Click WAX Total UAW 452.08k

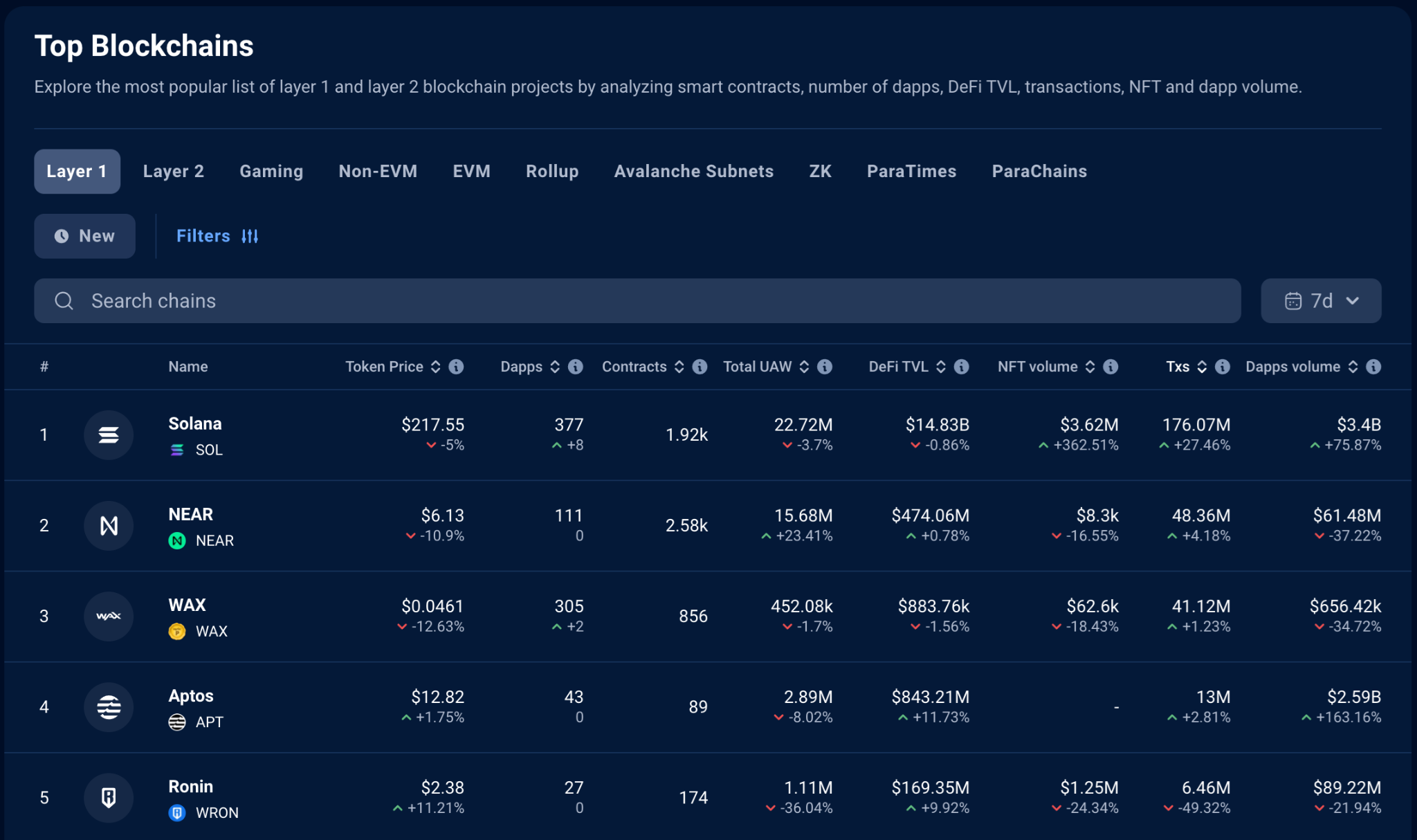802,606
